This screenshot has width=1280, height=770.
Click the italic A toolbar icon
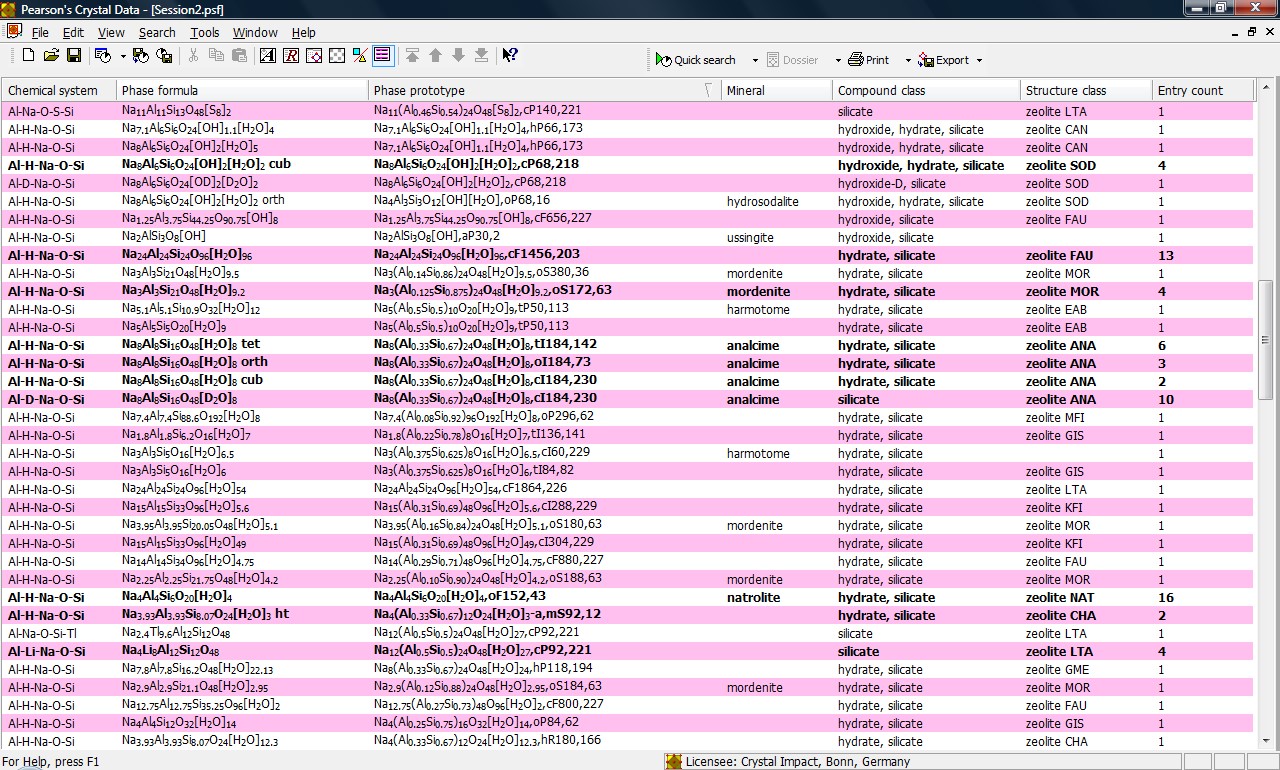(x=268, y=56)
